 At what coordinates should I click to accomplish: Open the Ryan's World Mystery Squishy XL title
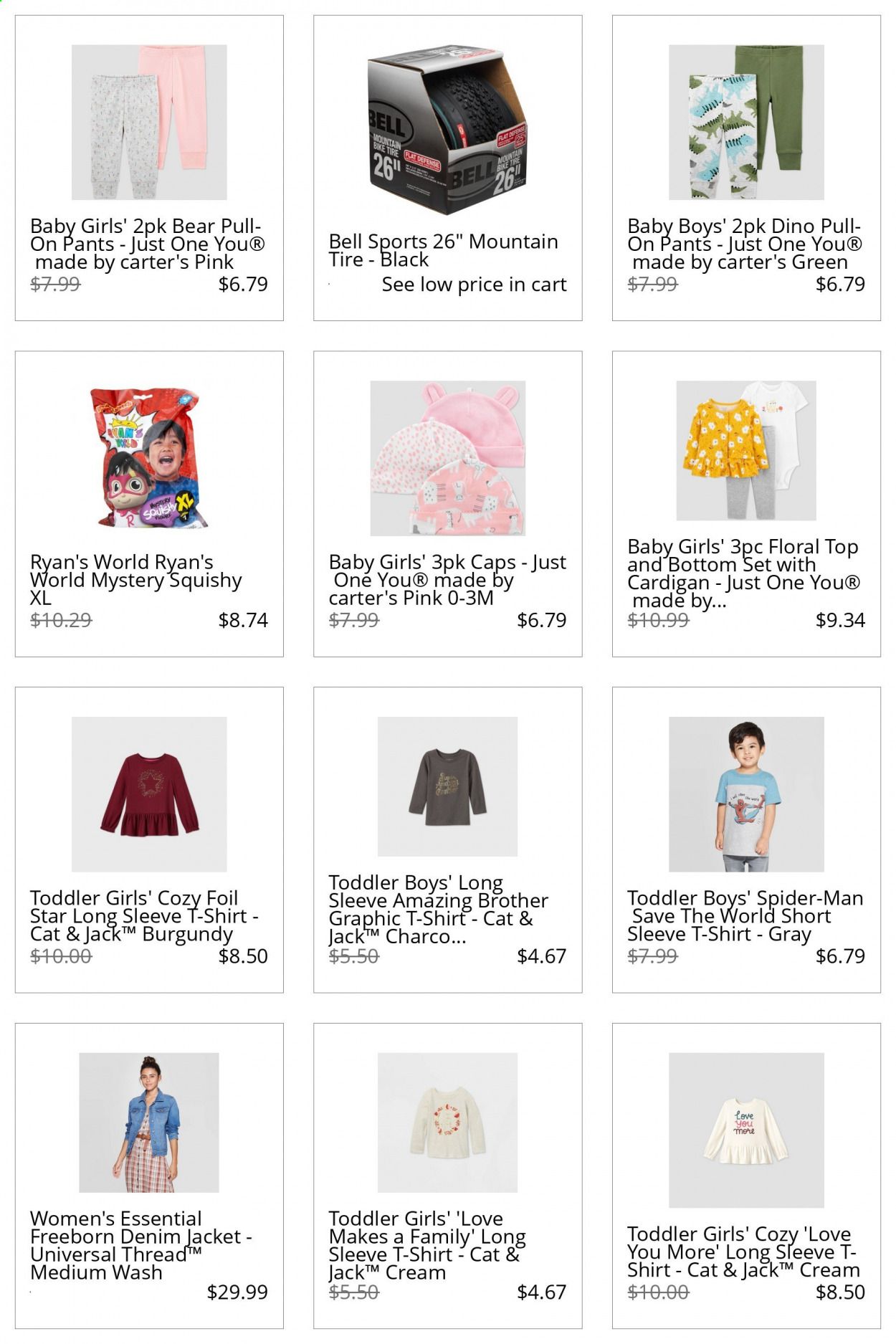click(x=136, y=580)
